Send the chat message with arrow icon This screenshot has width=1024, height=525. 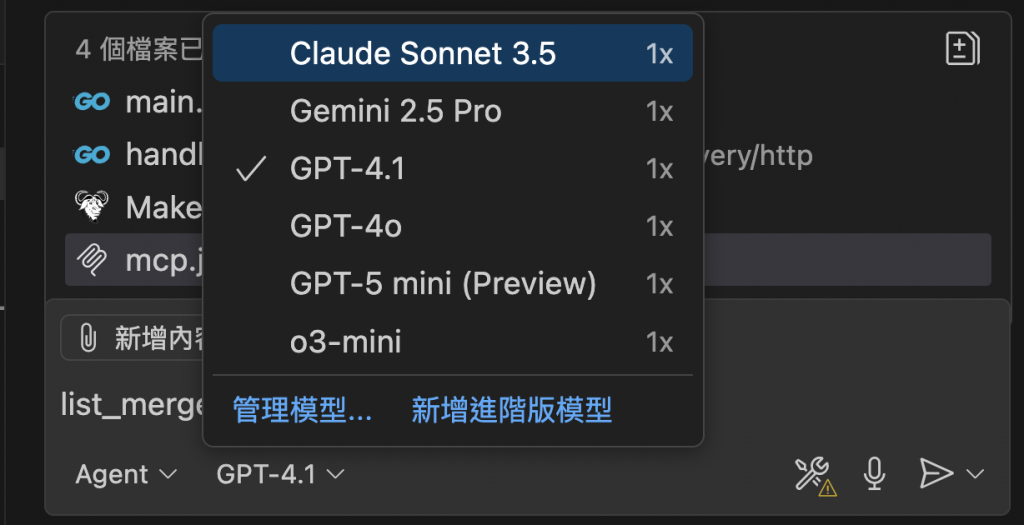click(935, 474)
